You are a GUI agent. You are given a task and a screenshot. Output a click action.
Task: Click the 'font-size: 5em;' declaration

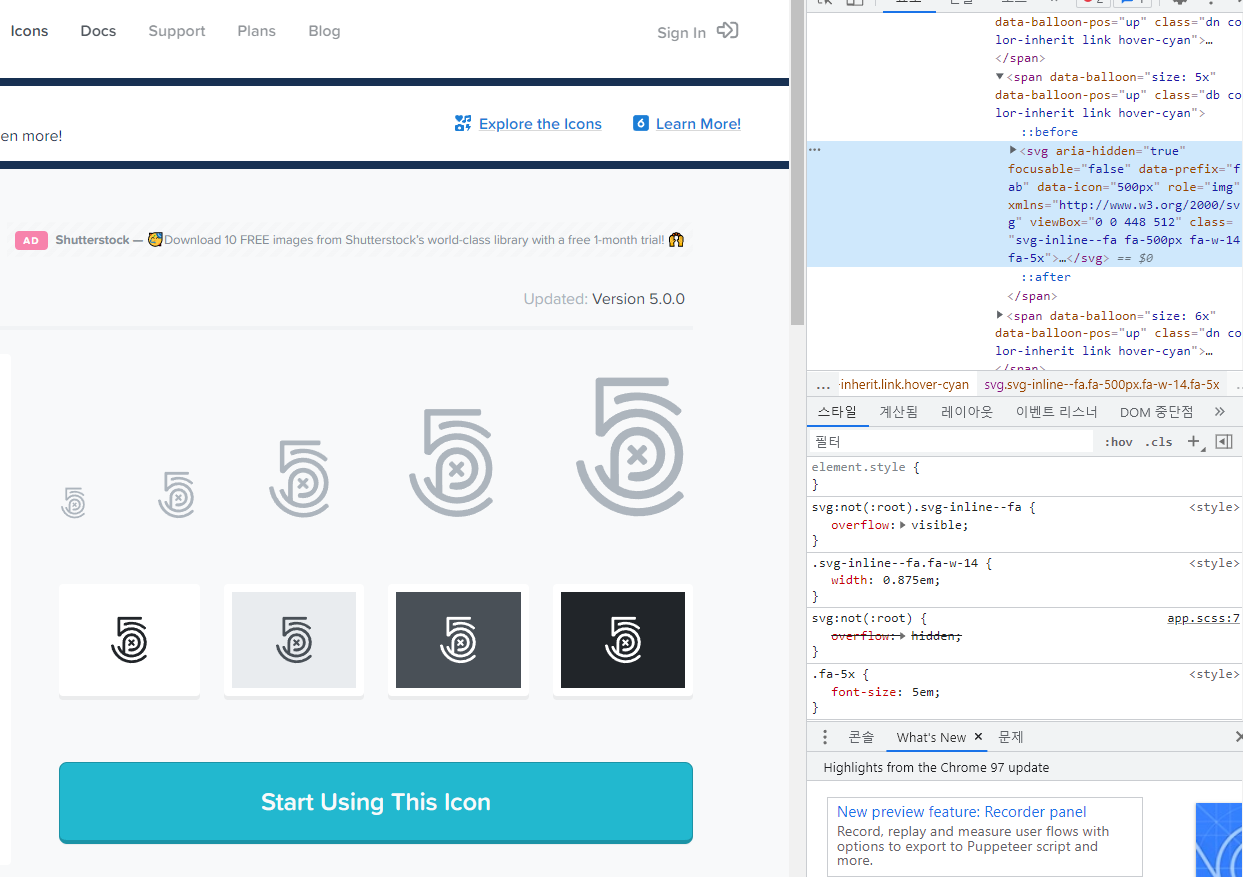pyautogui.click(x=885, y=692)
